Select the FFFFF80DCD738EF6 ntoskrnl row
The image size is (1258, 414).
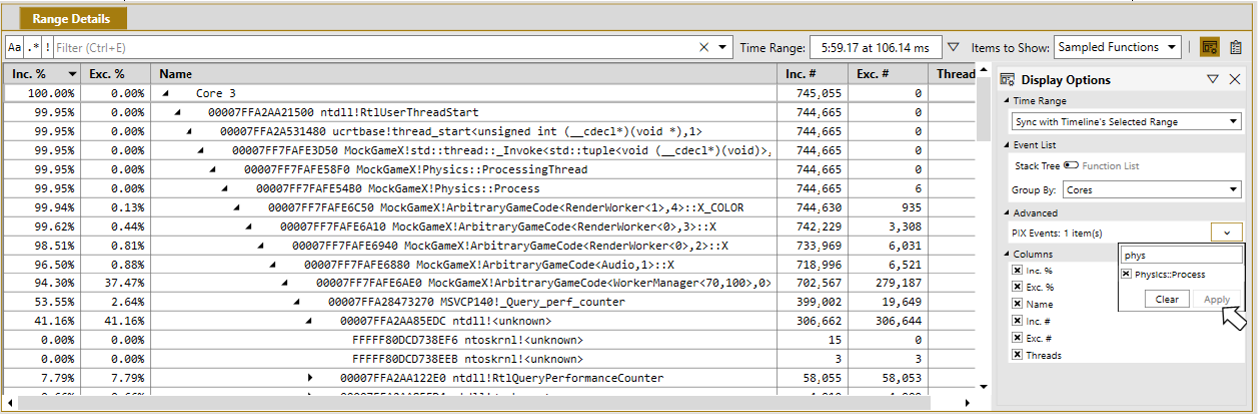[490, 340]
